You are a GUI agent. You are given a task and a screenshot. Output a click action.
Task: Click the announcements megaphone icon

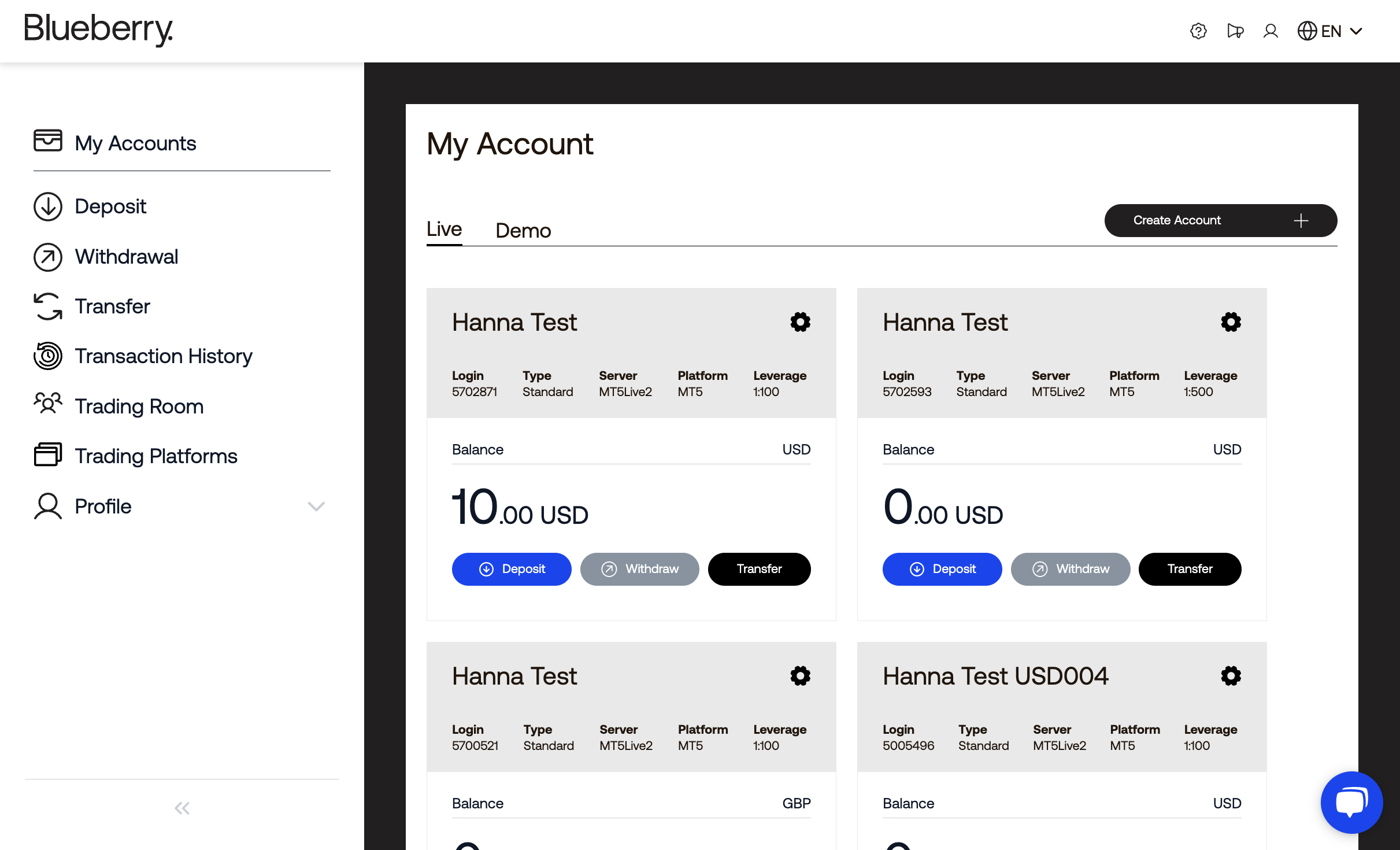pyautogui.click(x=1235, y=31)
